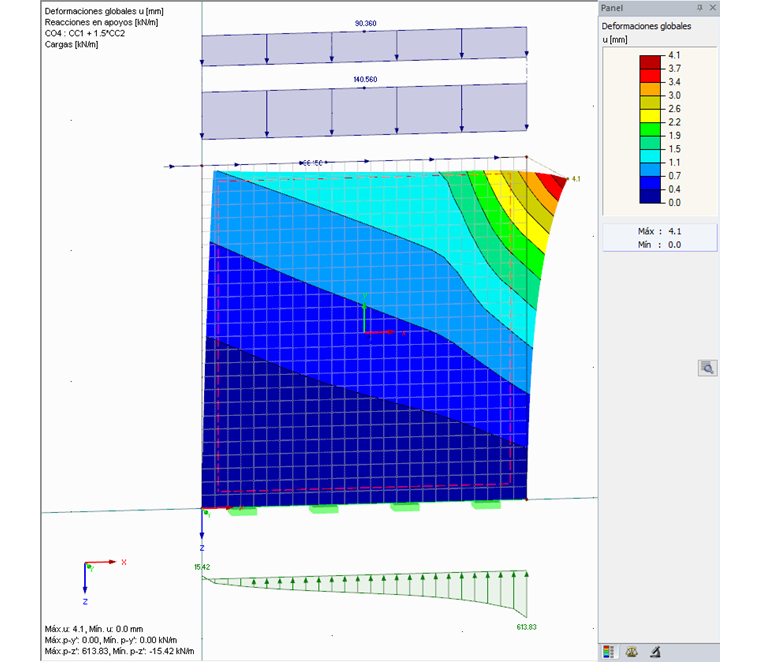
Task: Click the upper distributed load 90.360 block
Action: (x=364, y=46)
